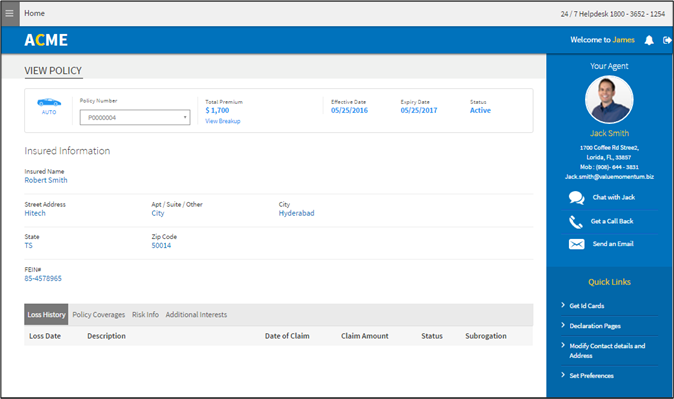674x399 pixels.
Task: Open the Policy Number dropdown
Action: pos(135,117)
